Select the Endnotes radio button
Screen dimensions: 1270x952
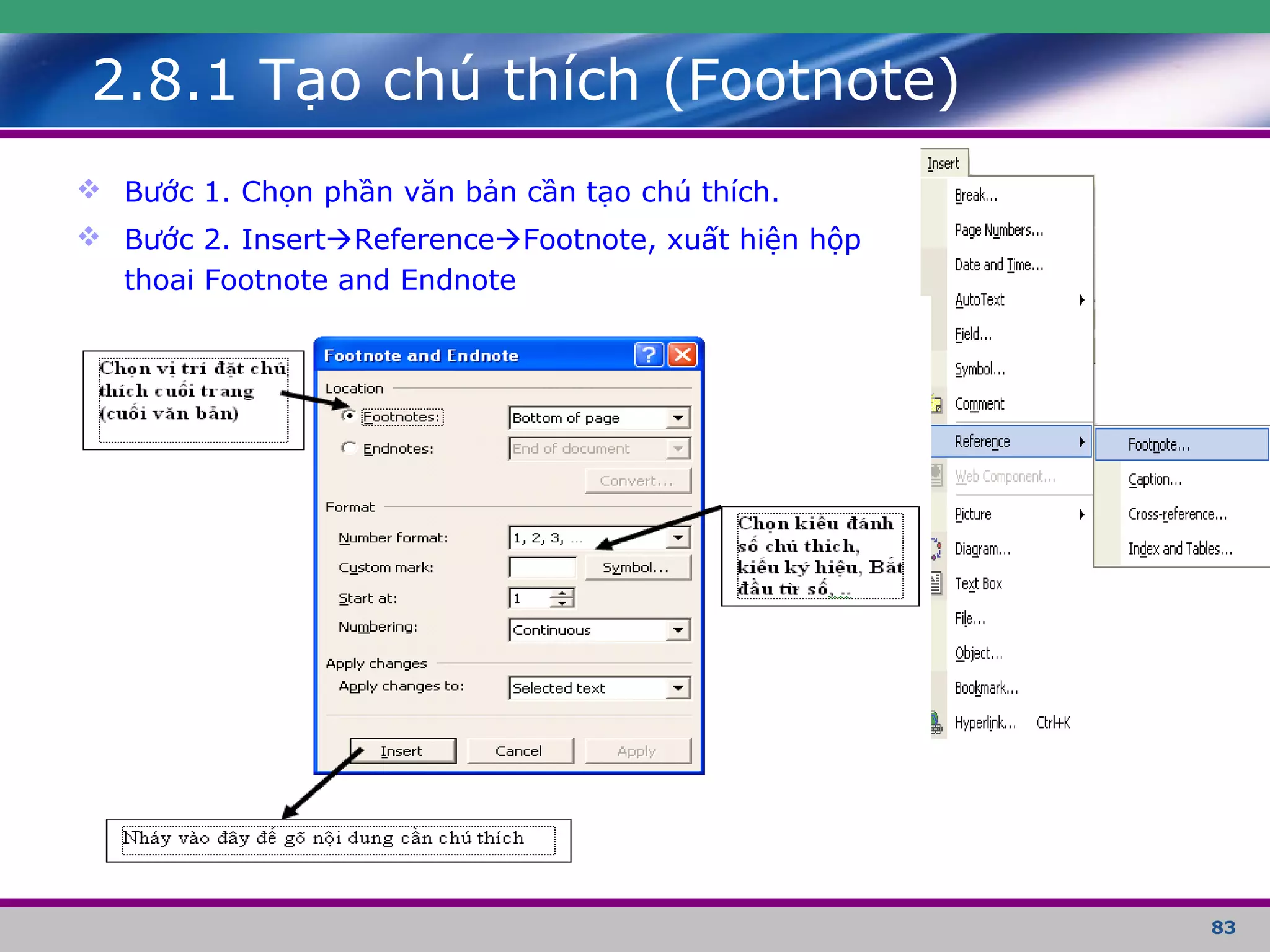(349, 447)
